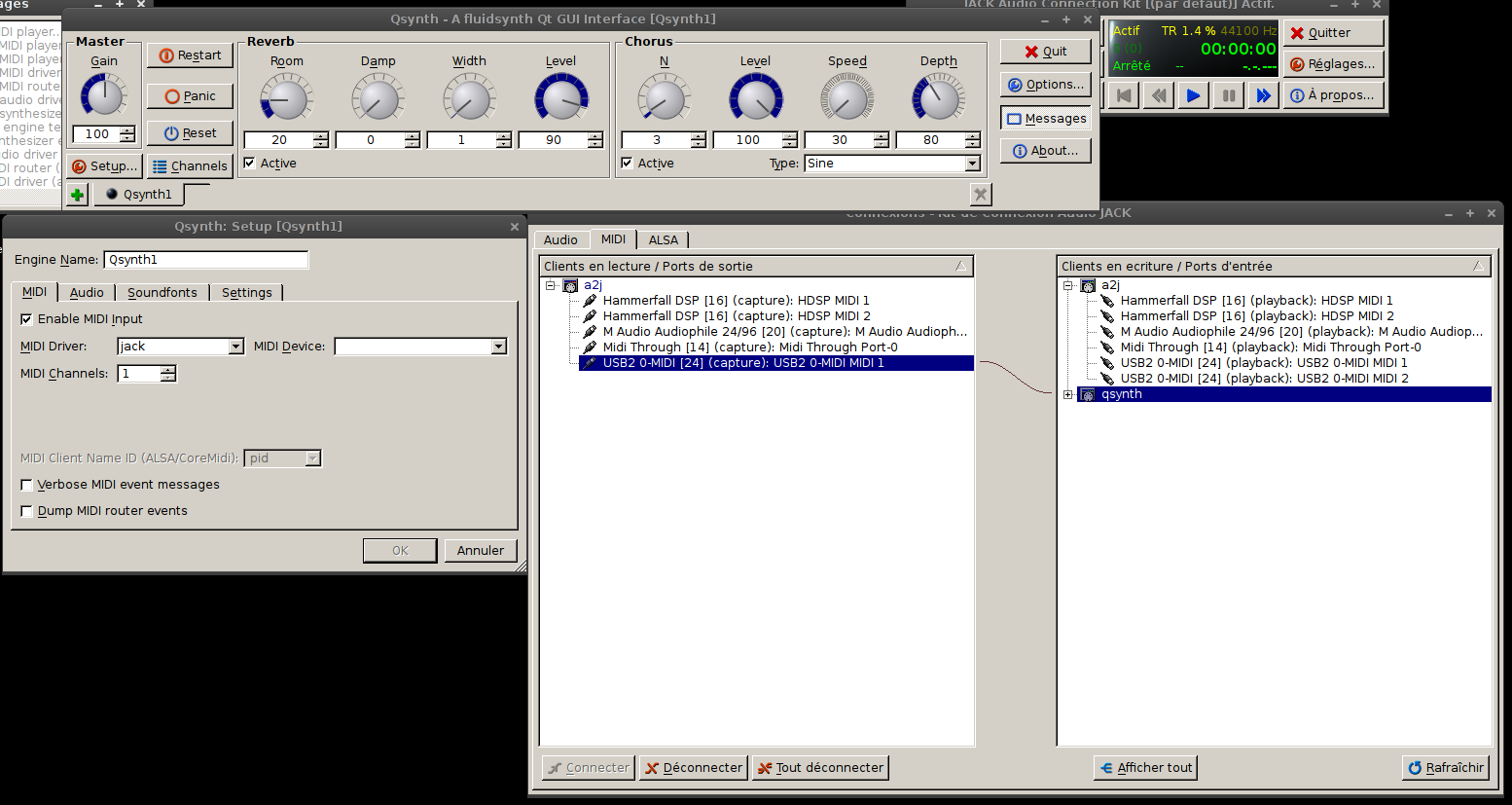1512x805 pixels.
Task: Click Rafraîchir to refresh connections
Action: (x=1445, y=768)
